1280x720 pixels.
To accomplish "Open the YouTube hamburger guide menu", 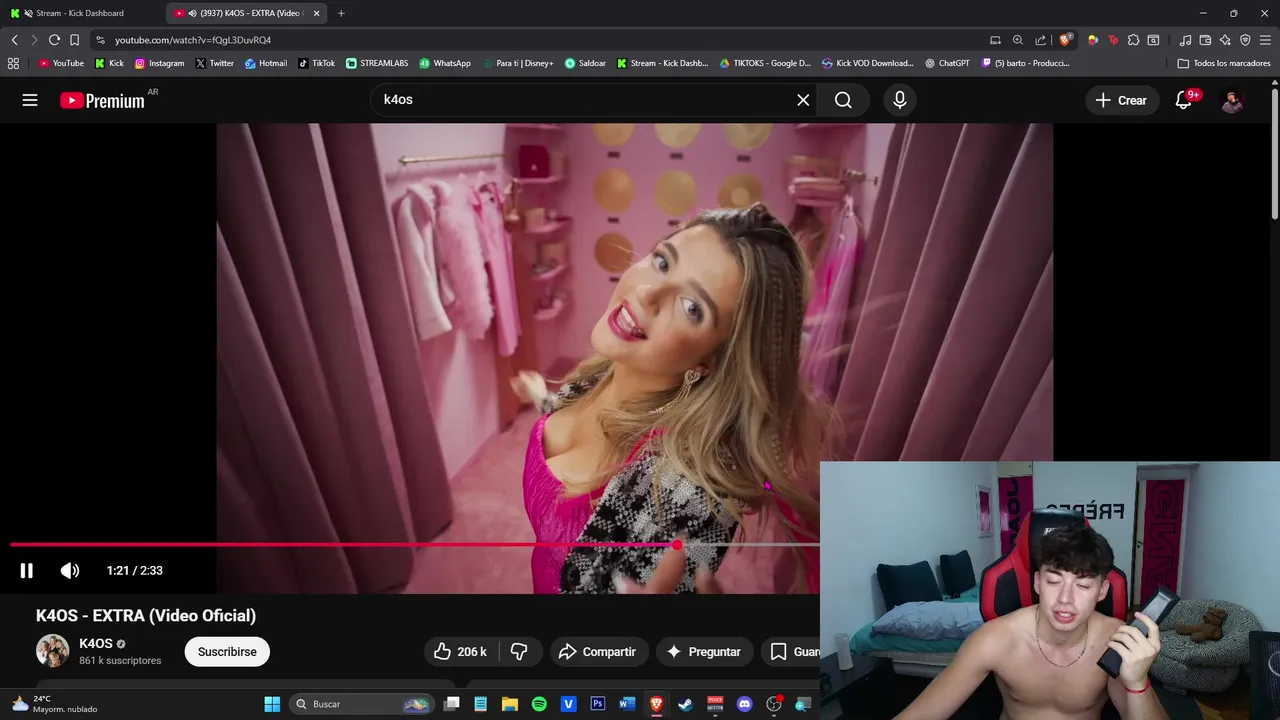I will click(x=30, y=100).
